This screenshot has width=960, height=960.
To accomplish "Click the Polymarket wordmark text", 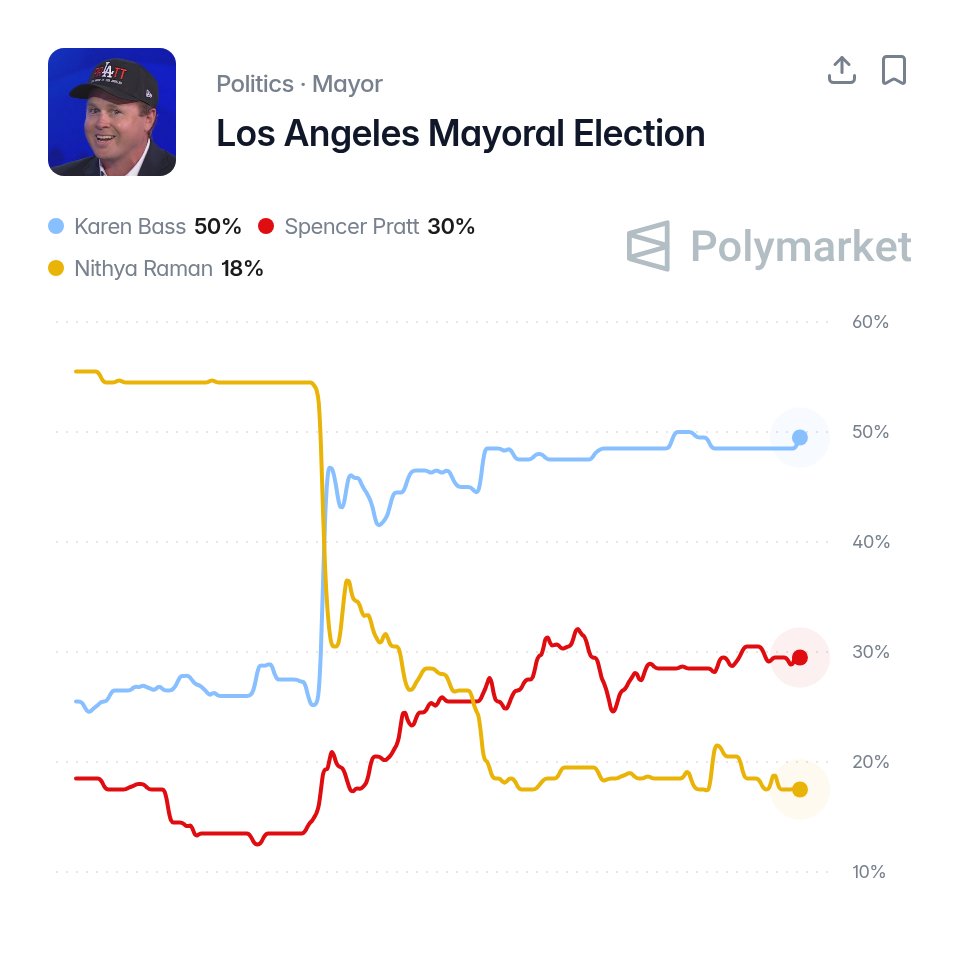I will (x=801, y=246).
